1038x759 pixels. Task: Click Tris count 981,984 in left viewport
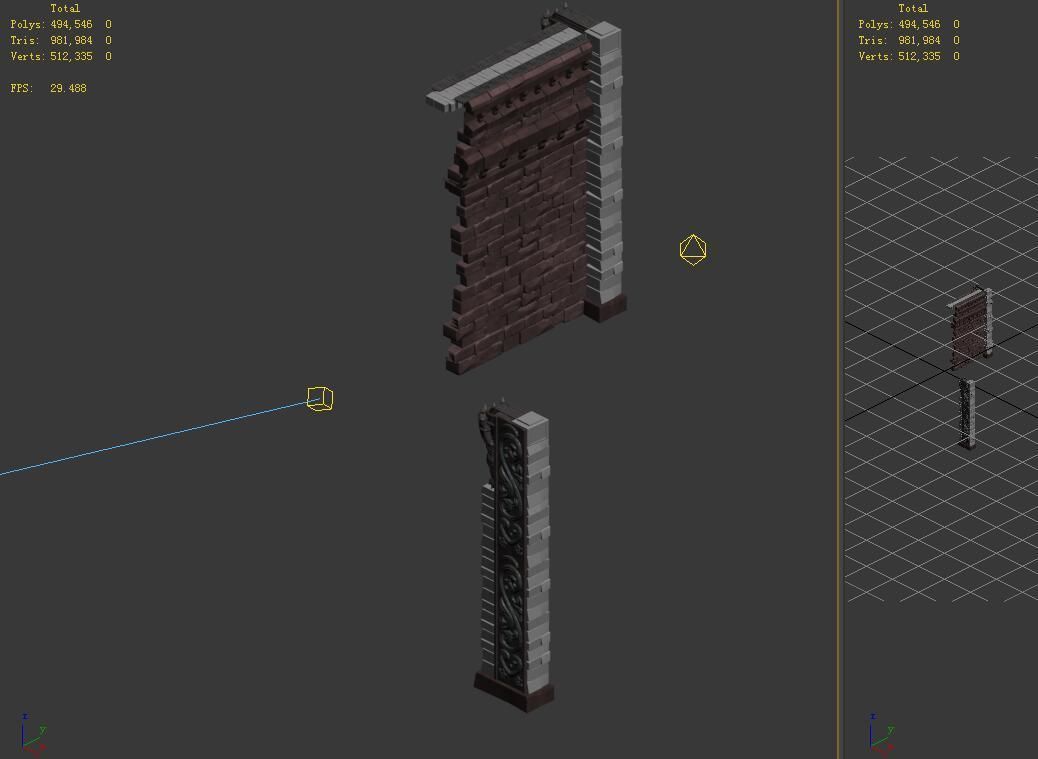click(71, 40)
